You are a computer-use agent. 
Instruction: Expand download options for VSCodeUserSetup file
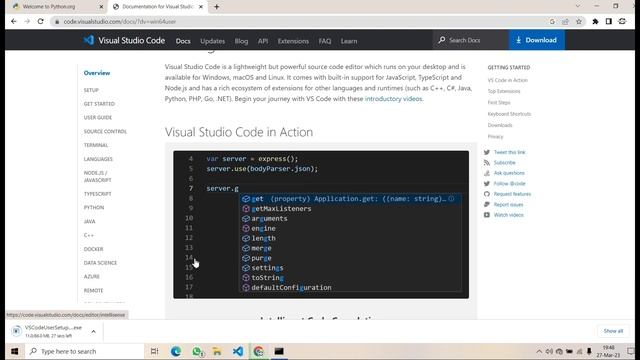(x=93, y=331)
